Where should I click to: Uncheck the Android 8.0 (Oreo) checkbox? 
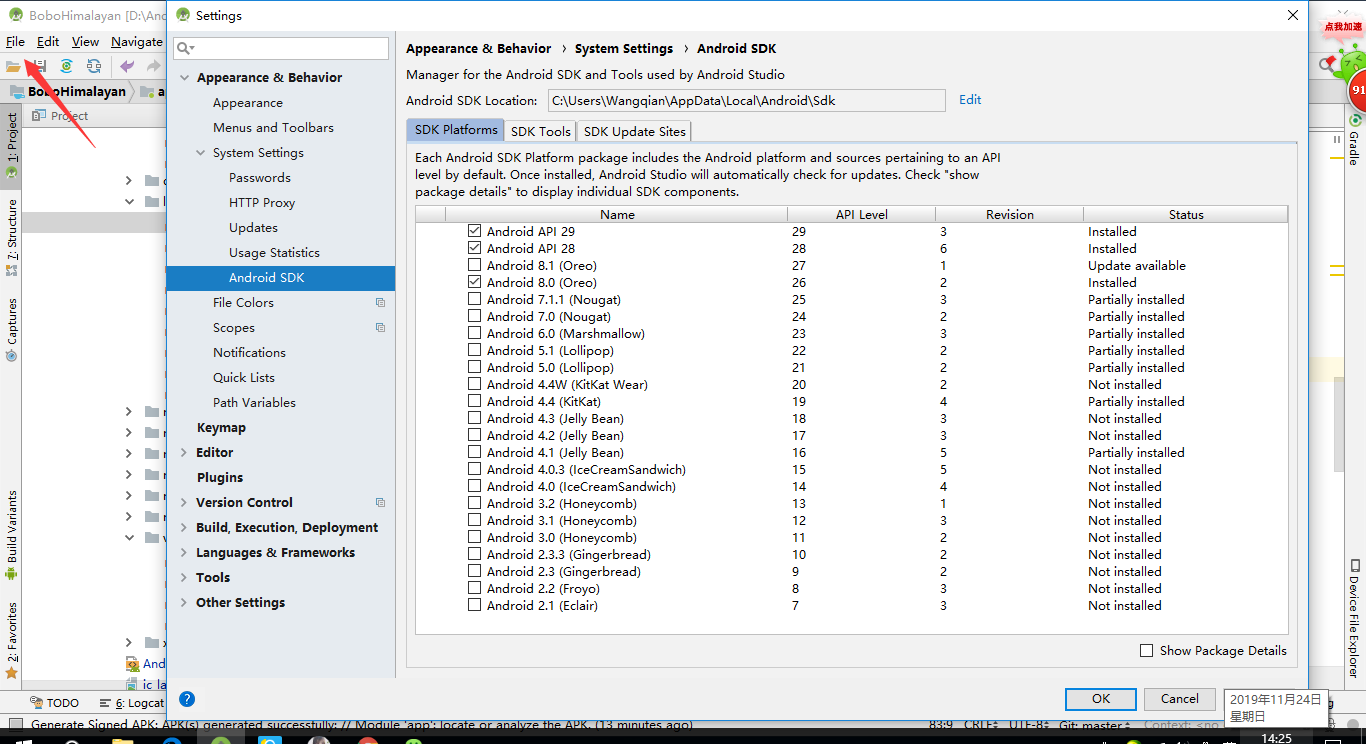tap(474, 282)
